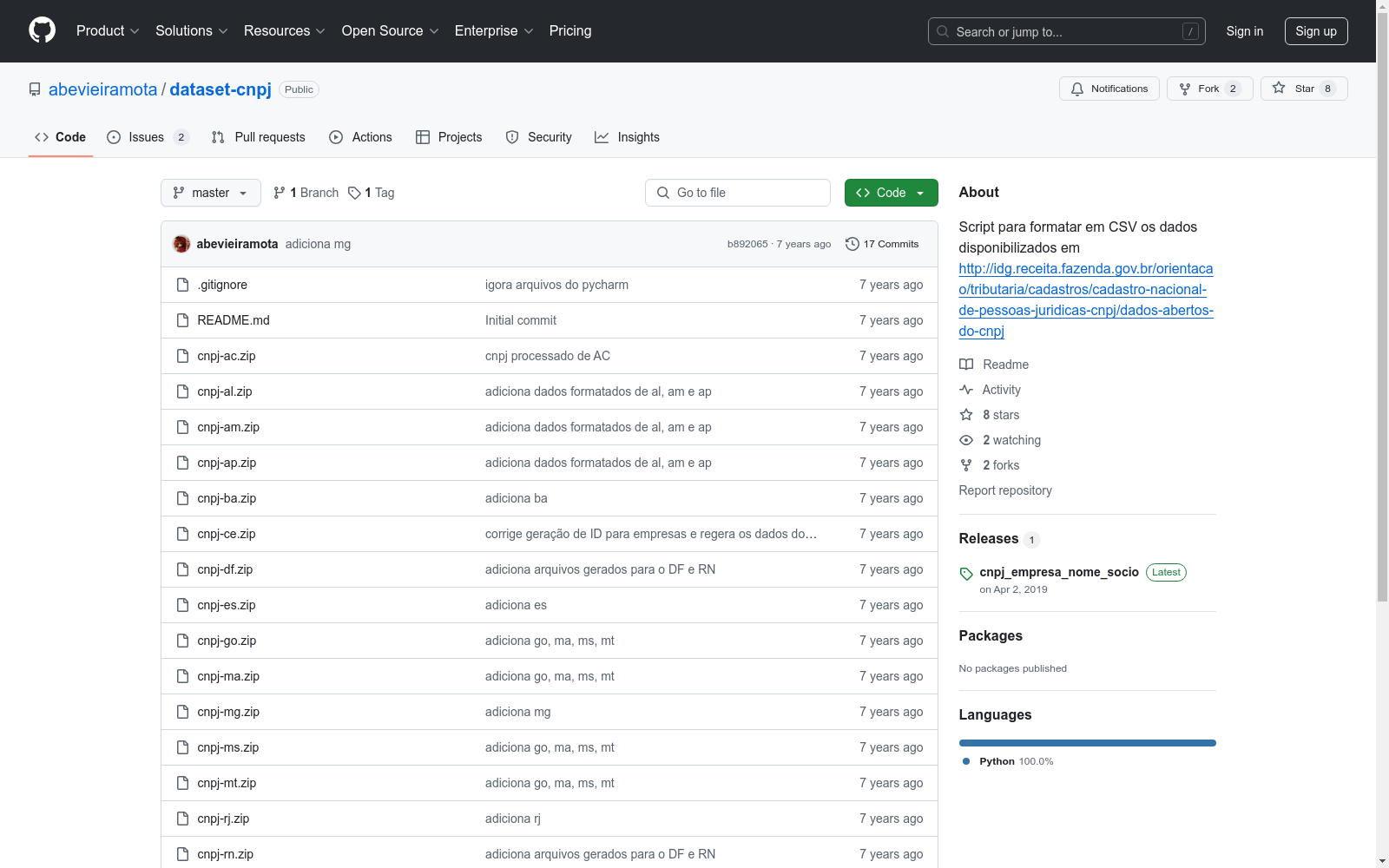Open the cnpj-ms.zip file

pos(228,747)
